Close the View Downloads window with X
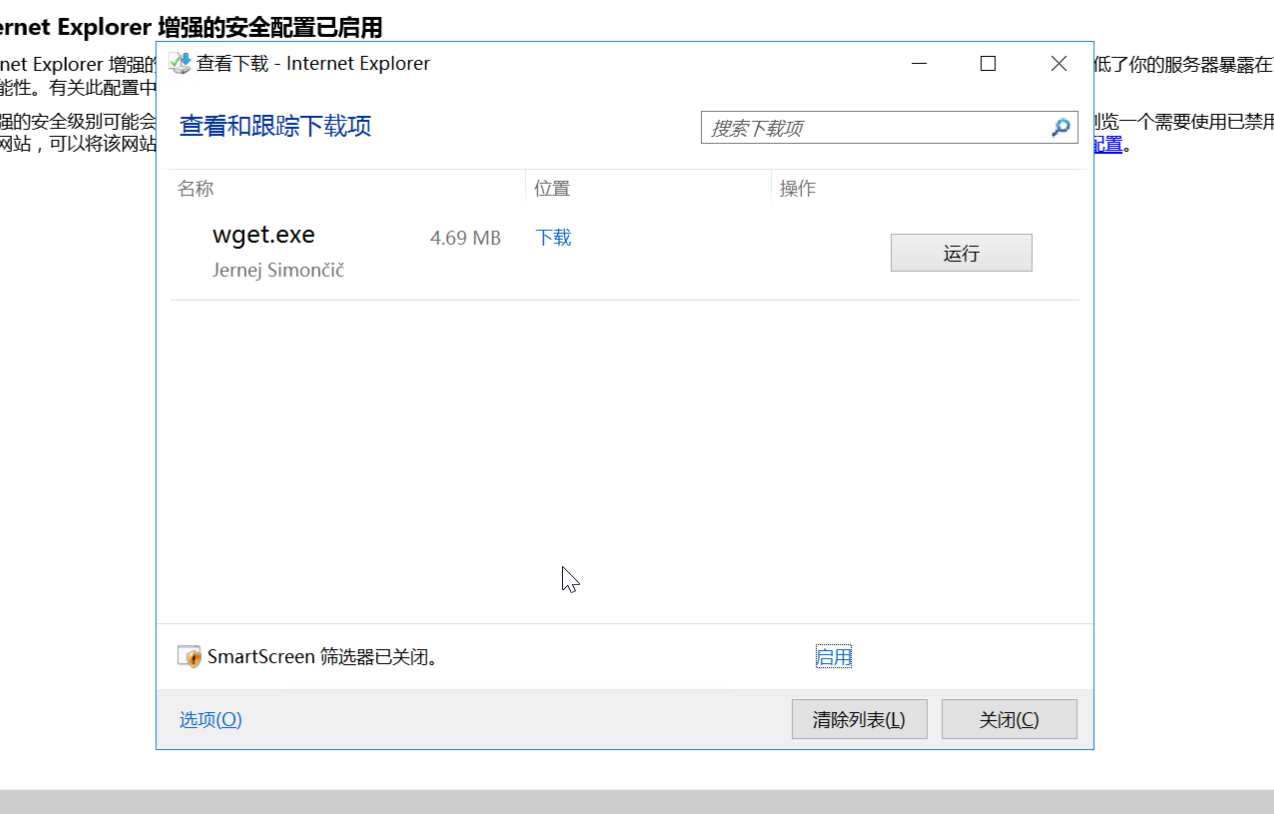The image size is (1274, 814). point(1059,63)
